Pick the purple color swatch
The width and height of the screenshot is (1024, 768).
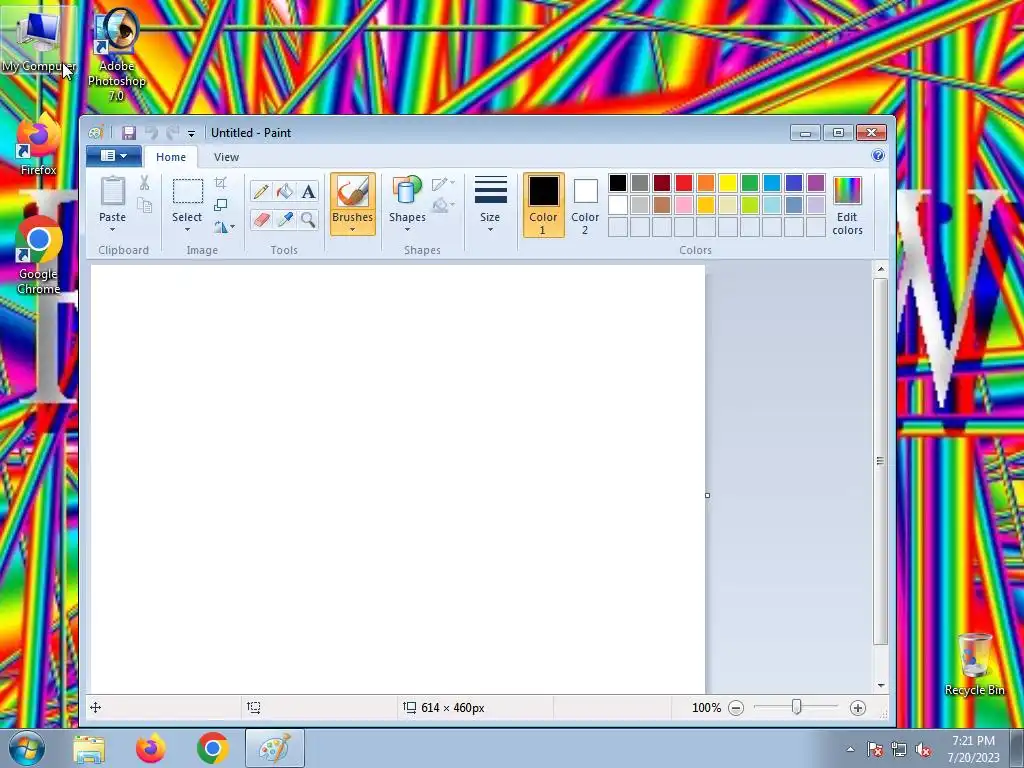point(816,183)
